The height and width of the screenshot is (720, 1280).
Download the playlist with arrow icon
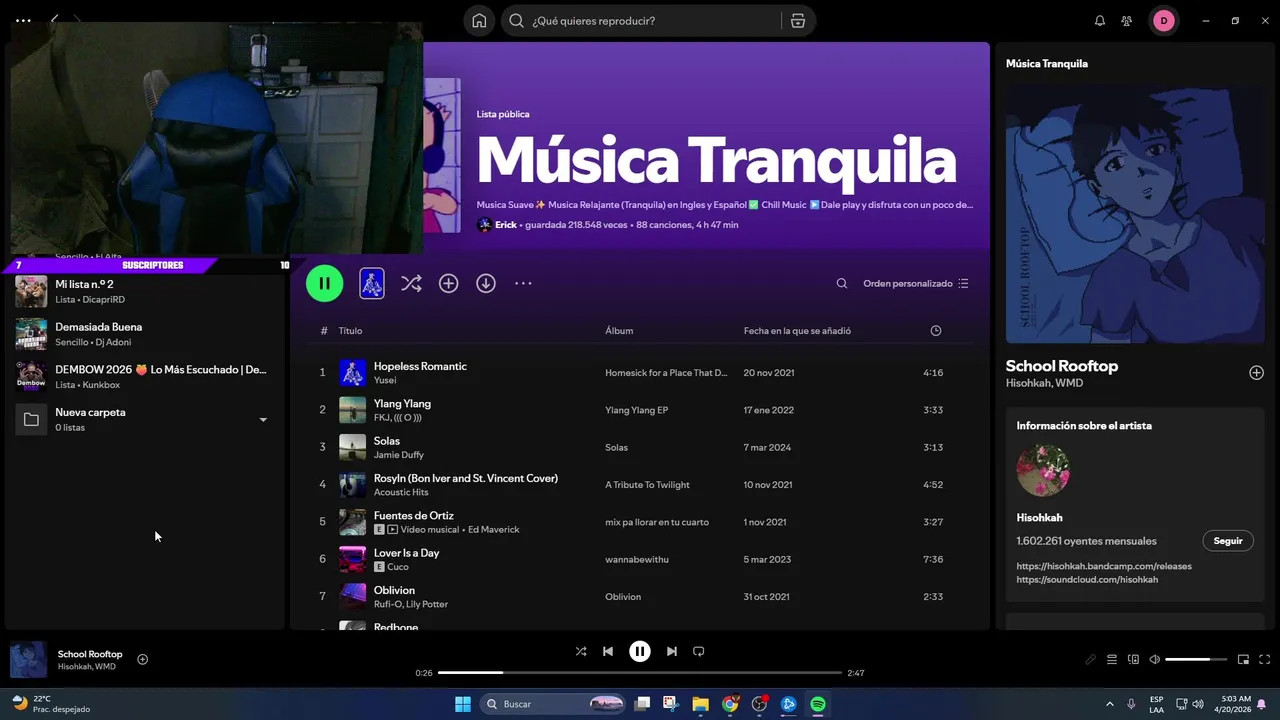point(486,284)
